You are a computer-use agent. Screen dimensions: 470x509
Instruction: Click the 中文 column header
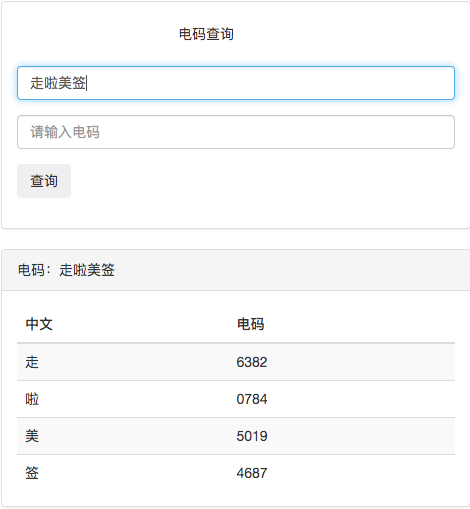coord(39,324)
